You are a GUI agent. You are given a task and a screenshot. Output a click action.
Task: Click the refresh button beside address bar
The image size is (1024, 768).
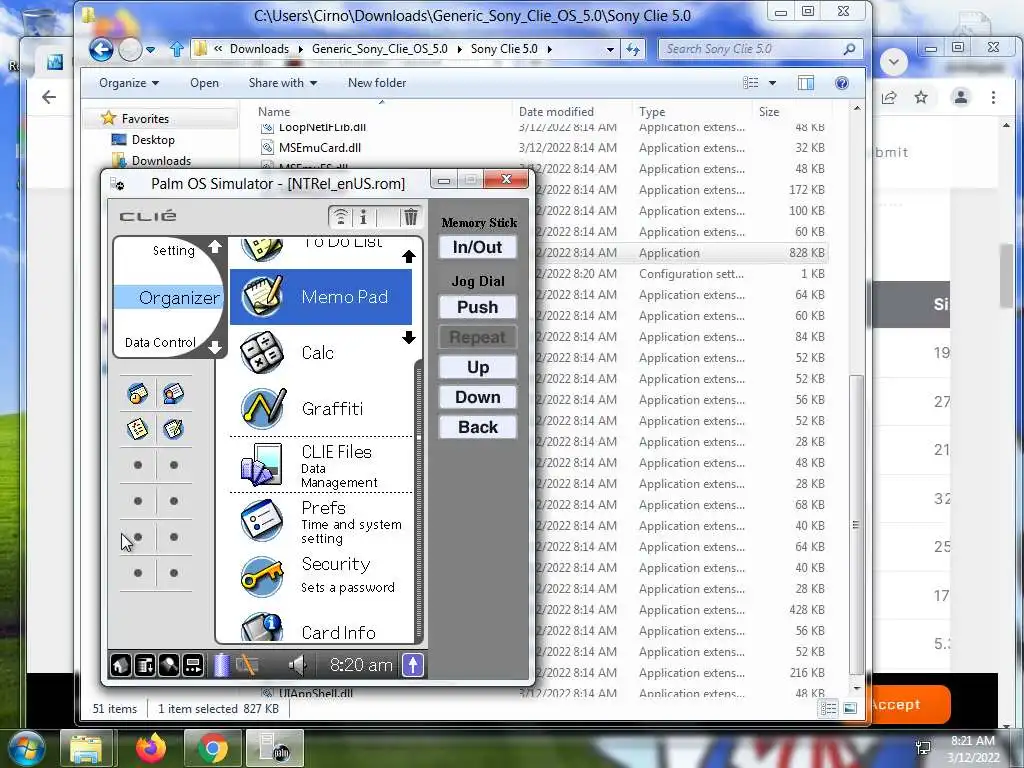[x=633, y=49]
